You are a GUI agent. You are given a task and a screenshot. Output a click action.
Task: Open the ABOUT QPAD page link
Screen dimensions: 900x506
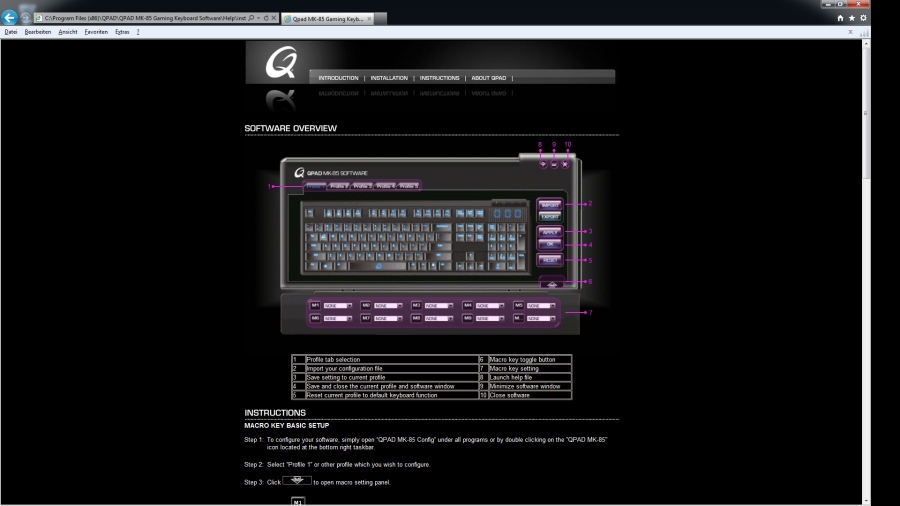488,78
